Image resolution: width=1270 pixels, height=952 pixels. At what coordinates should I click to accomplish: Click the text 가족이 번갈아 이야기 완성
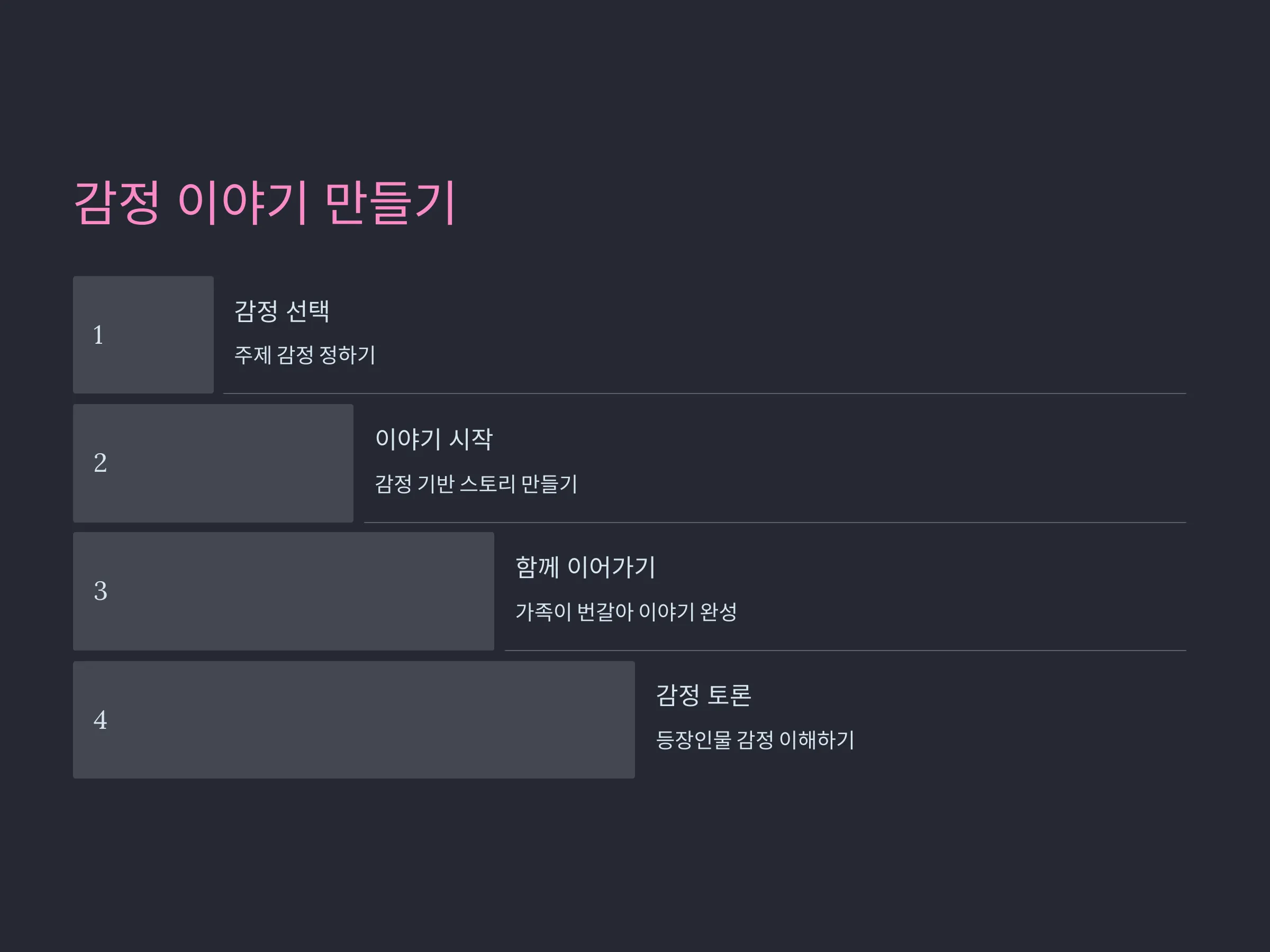pos(626,612)
